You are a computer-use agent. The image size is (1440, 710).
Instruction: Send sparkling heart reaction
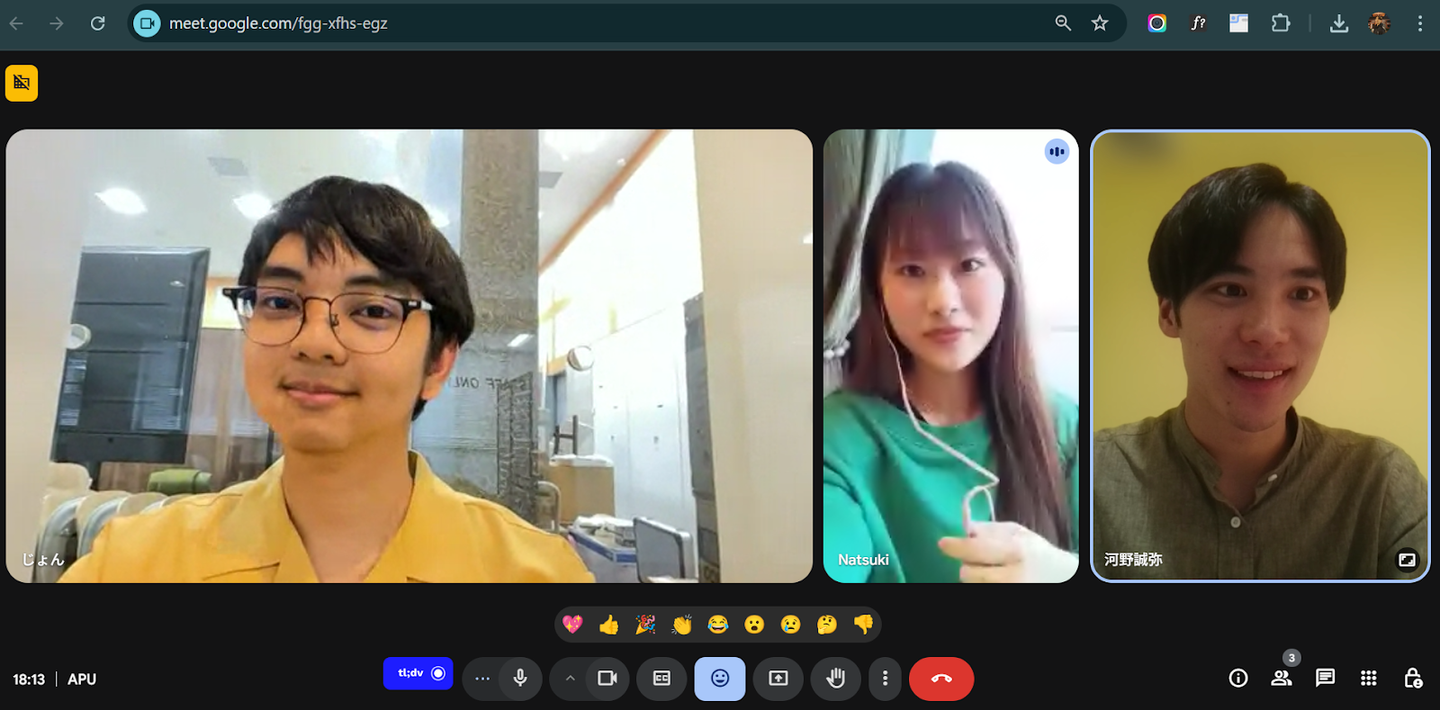(x=572, y=625)
